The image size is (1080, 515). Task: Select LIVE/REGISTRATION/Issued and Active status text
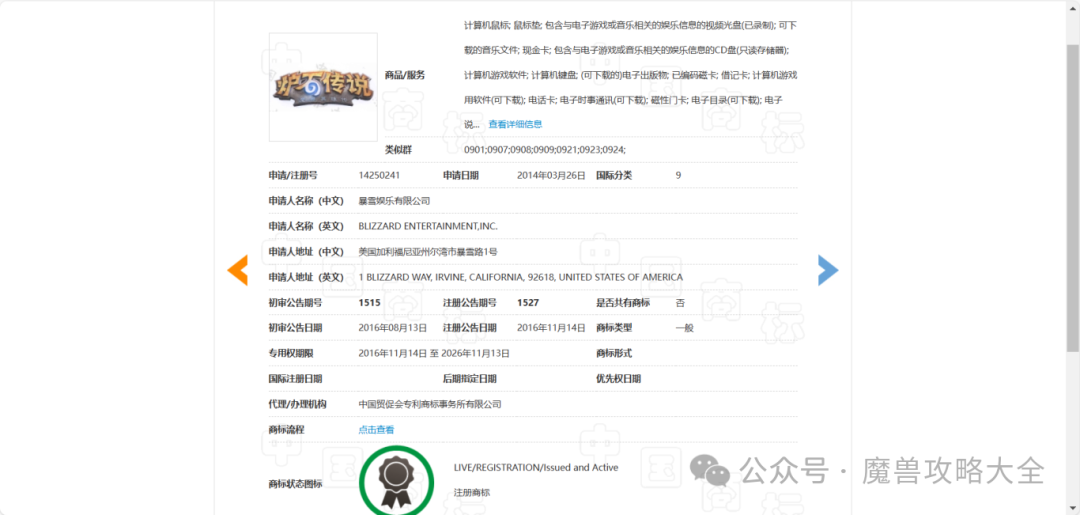(x=536, y=467)
